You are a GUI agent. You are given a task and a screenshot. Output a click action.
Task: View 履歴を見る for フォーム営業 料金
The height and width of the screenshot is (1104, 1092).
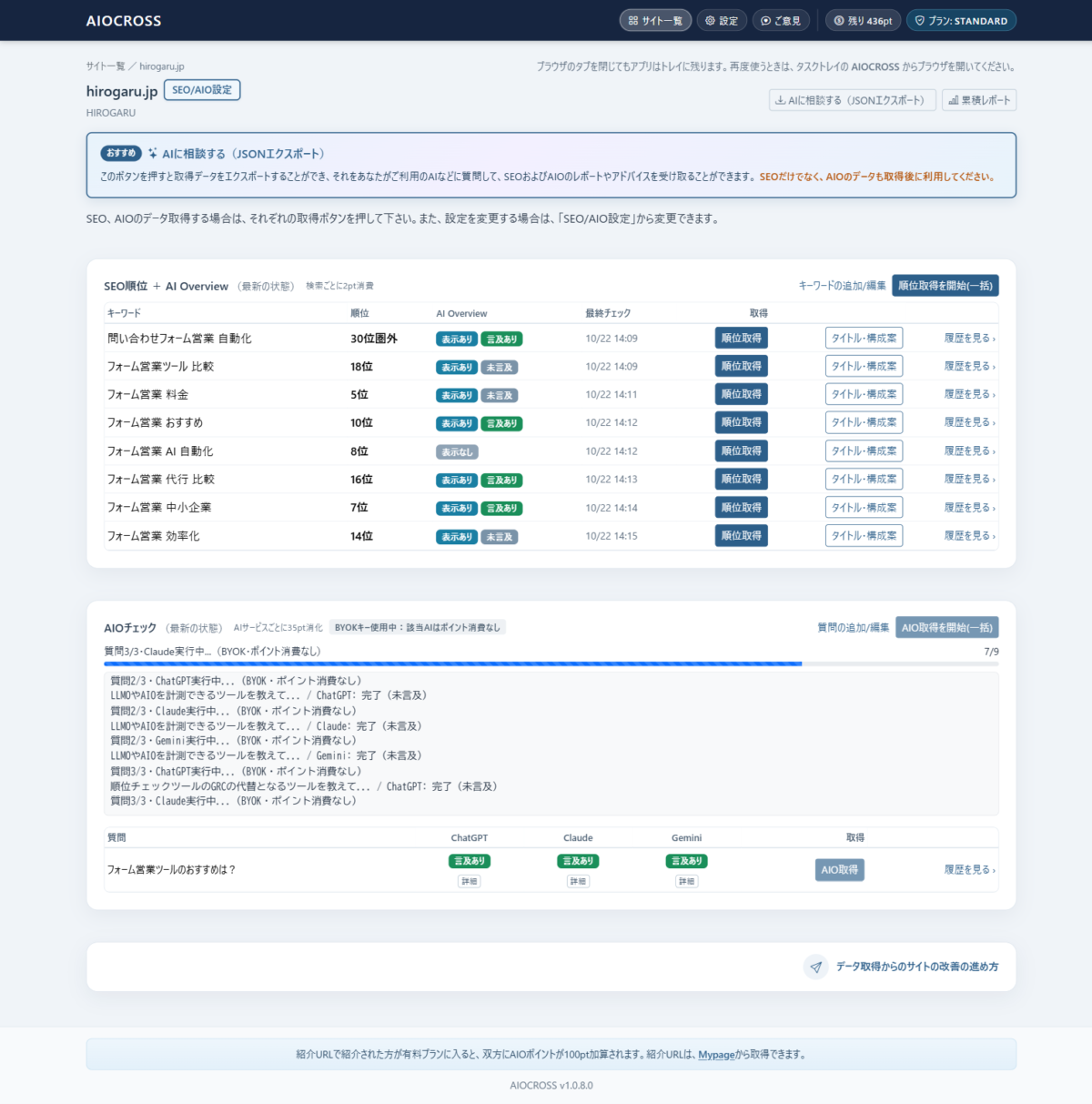coord(969,395)
